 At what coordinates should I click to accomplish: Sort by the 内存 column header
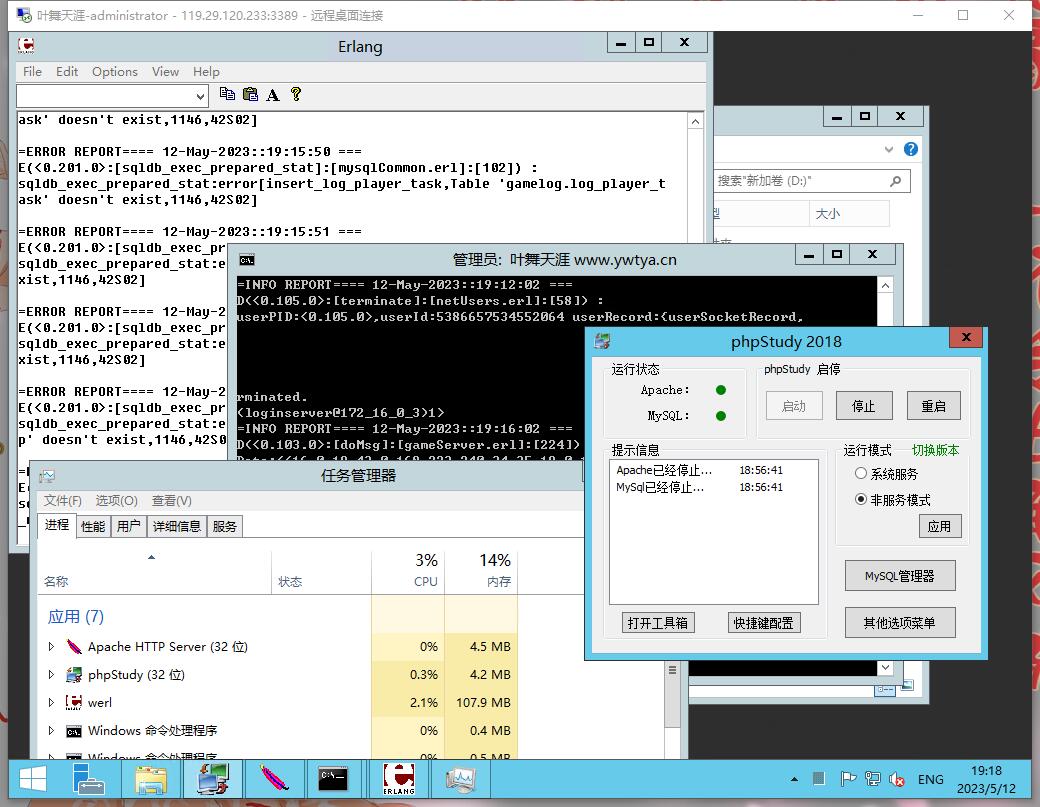481,570
